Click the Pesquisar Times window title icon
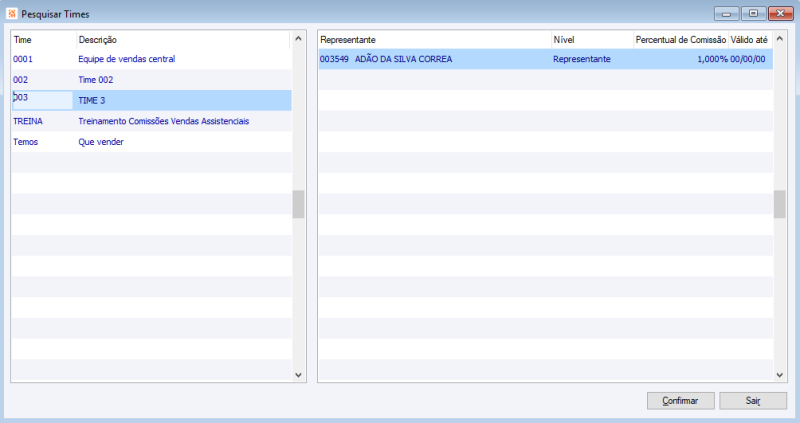The width and height of the screenshot is (800, 423). click(x=12, y=14)
